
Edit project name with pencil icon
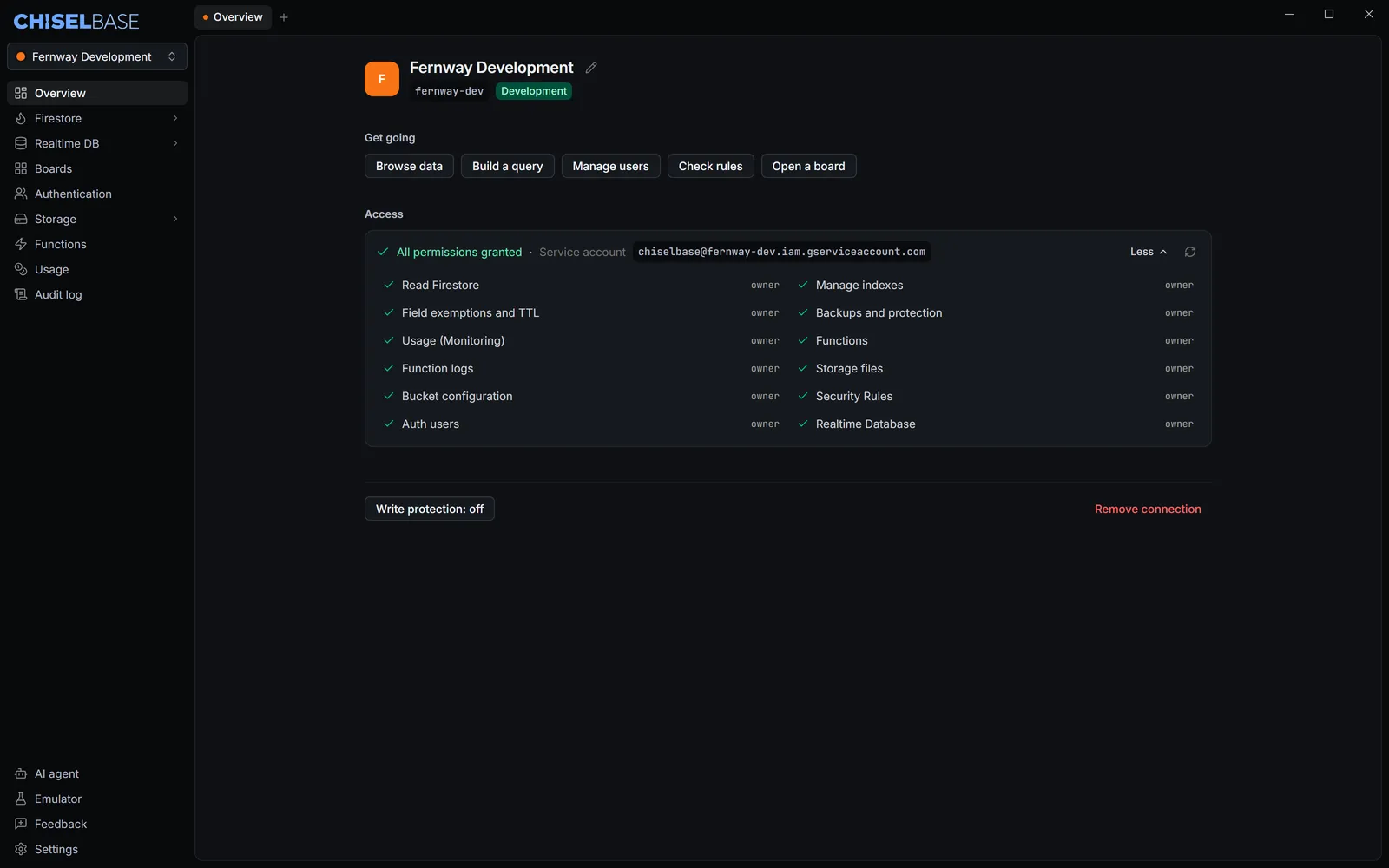pyautogui.click(x=591, y=68)
